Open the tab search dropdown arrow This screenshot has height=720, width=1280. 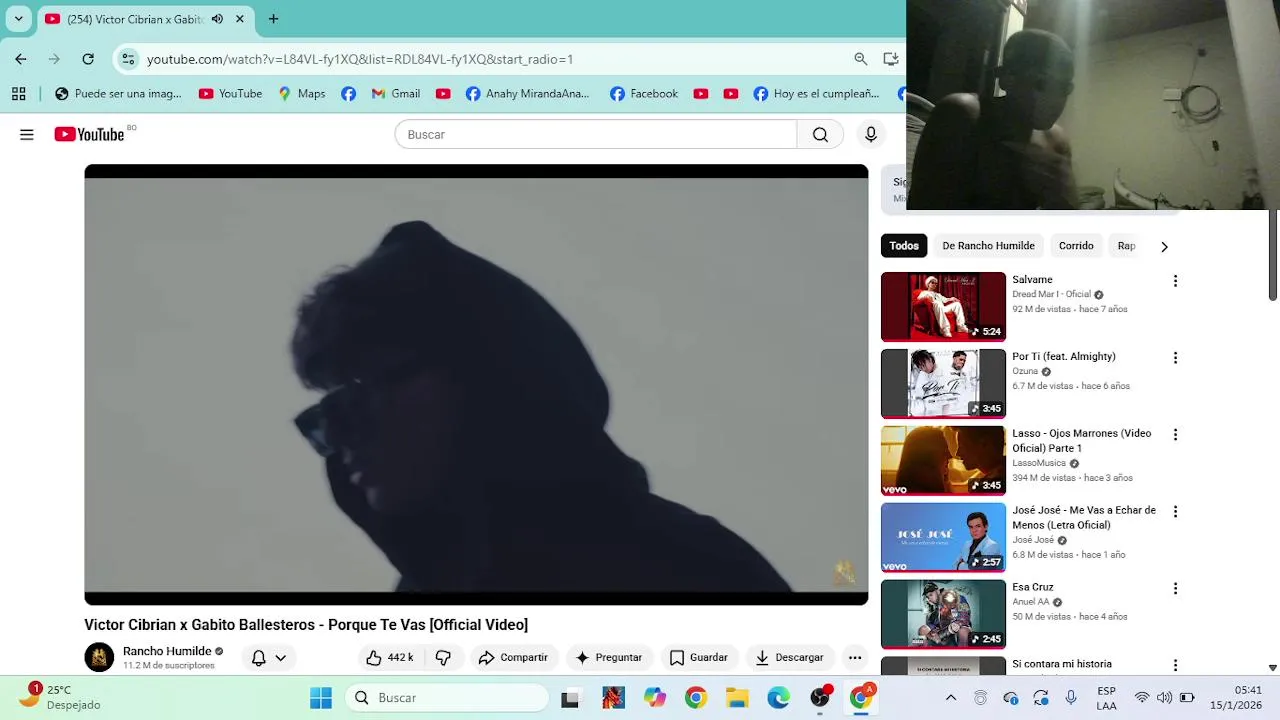pyautogui.click(x=18, y=19)
